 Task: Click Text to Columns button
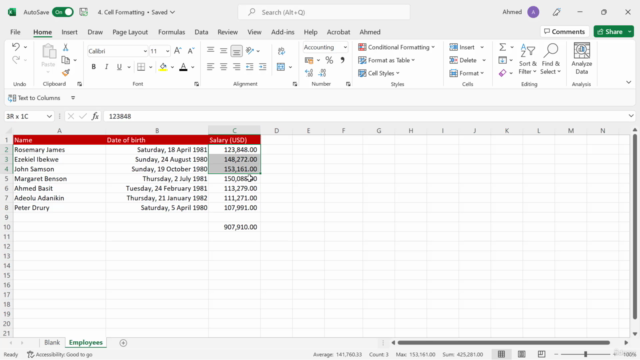34,98
